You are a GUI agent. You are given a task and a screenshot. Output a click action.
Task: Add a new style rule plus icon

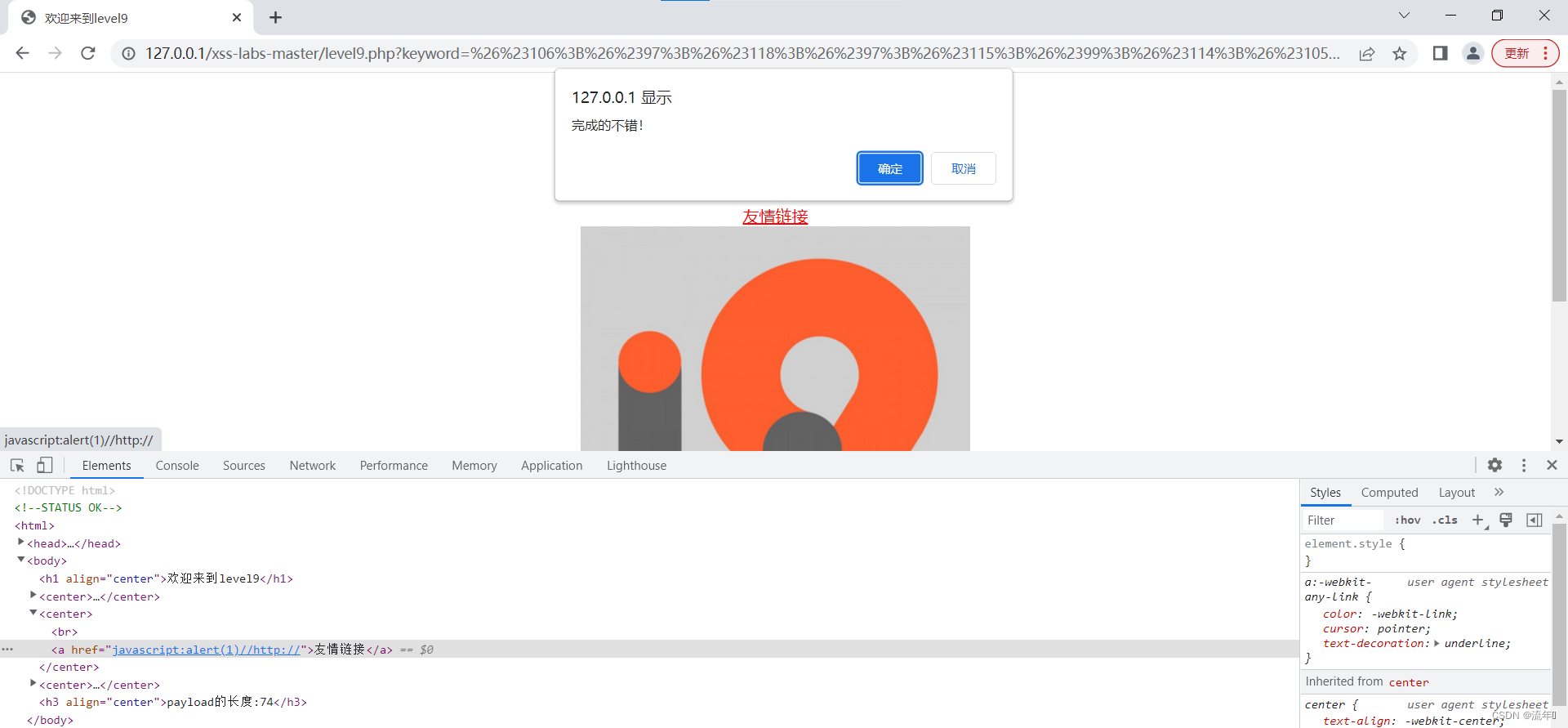pos(1477,520)
